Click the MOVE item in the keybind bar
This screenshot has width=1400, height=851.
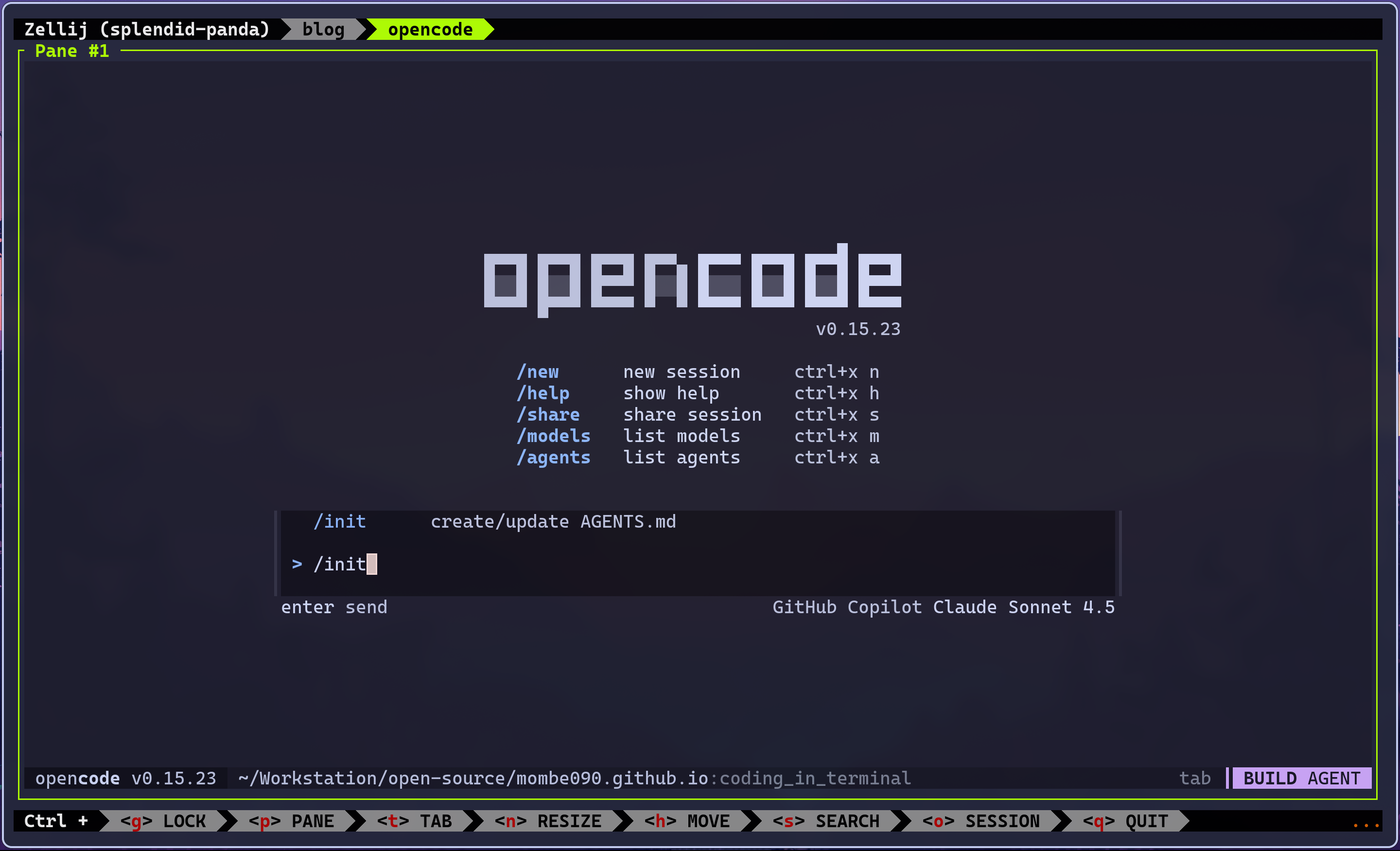[x=687, y=820]
